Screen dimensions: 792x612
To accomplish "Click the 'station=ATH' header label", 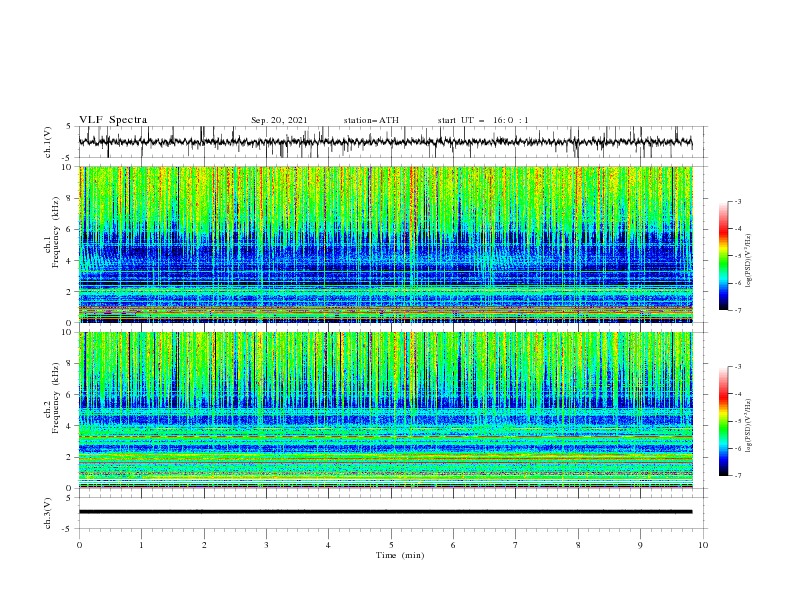I will [x=371, y=120].
